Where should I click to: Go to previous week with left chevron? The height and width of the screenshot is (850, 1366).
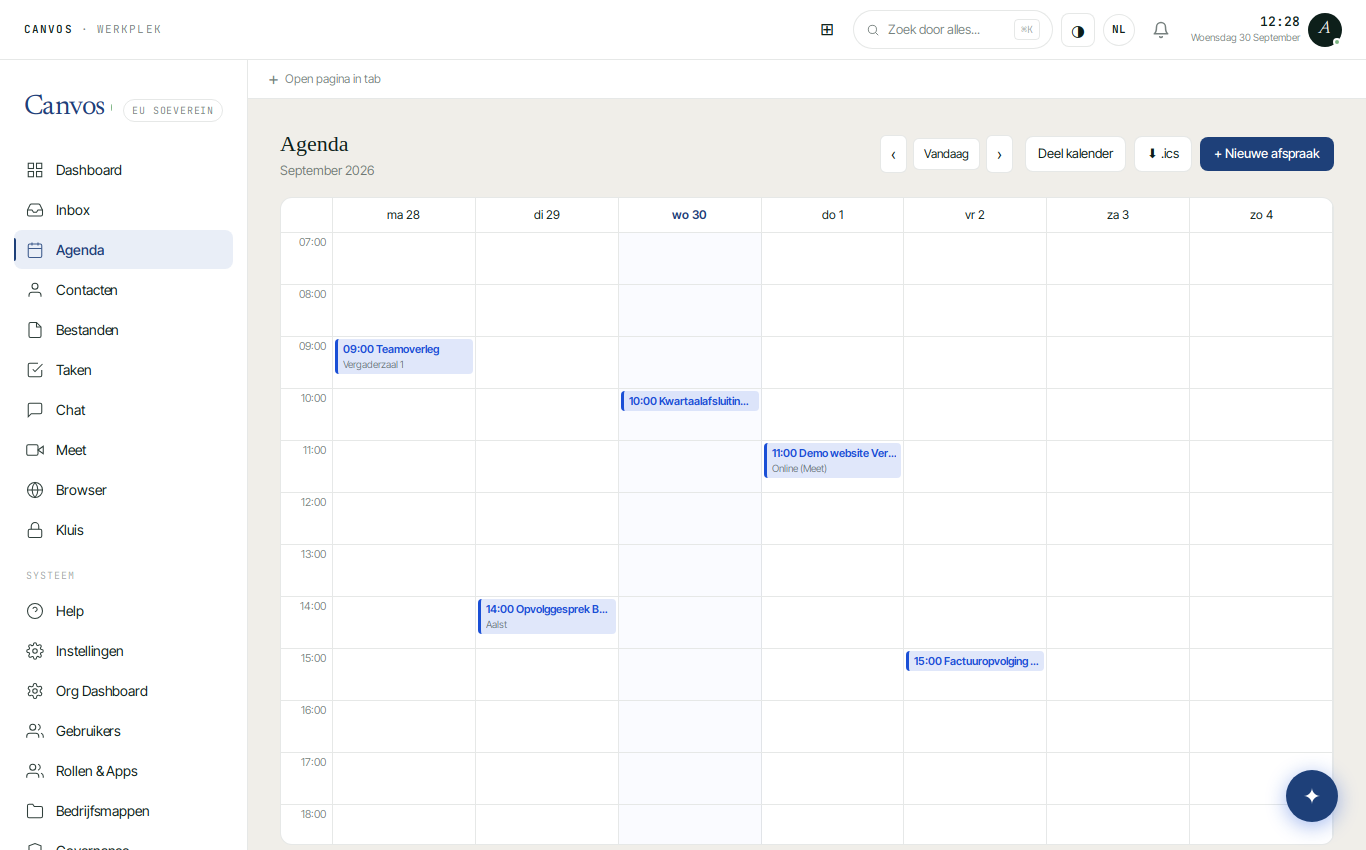click(x=893, y=154)
